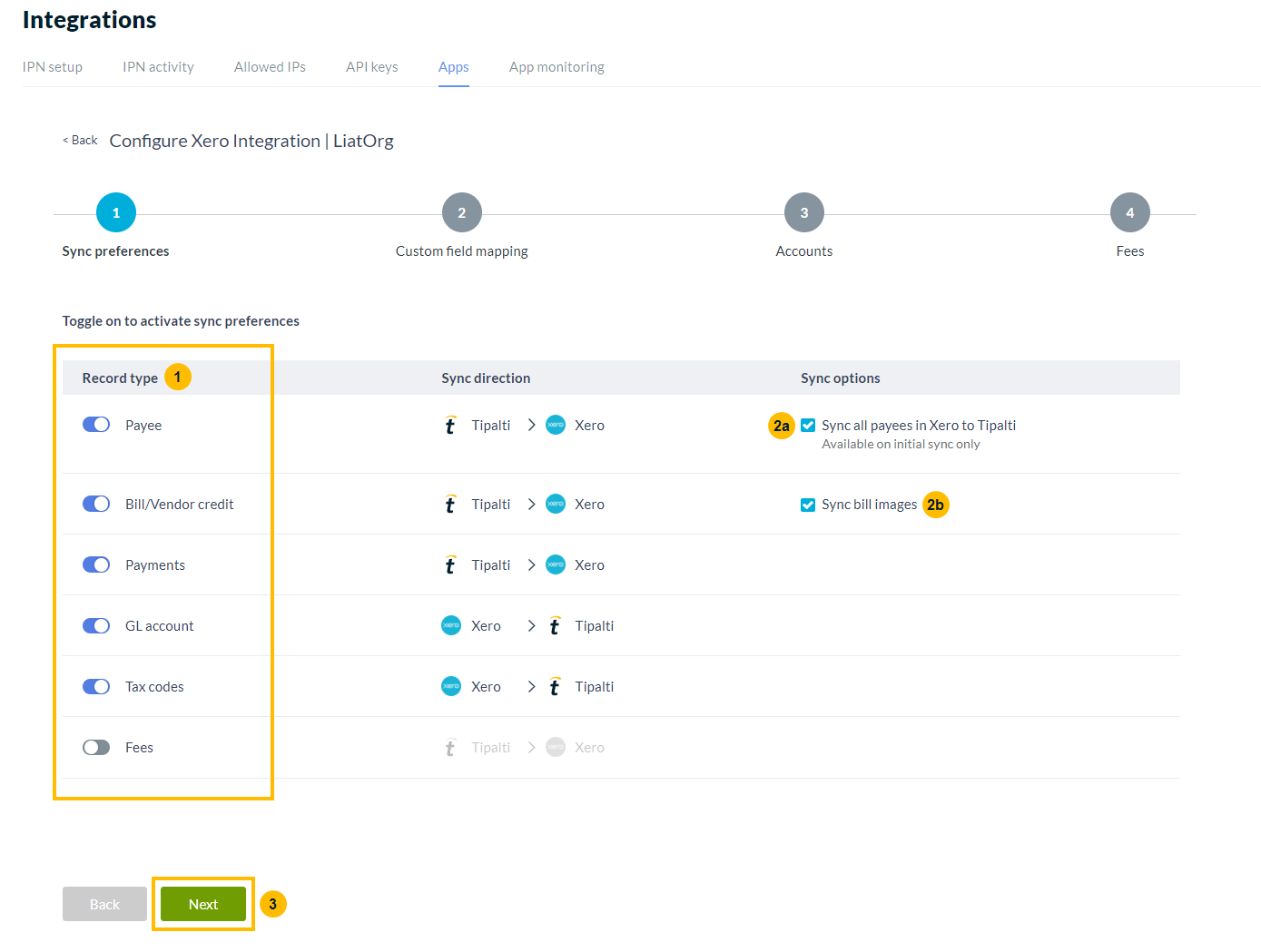Click the Back link above the page title
1261x952 pixels.
click(x=79, y=140)
